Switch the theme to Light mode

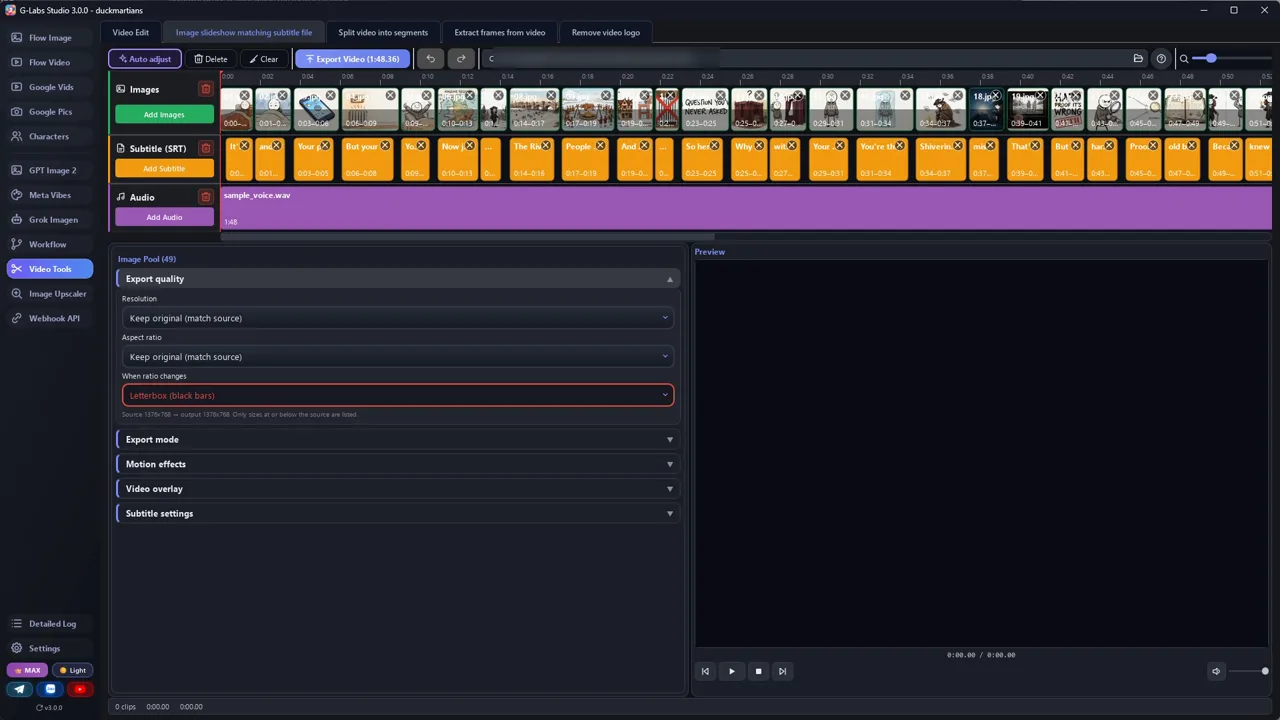click(x=72, y=670)
